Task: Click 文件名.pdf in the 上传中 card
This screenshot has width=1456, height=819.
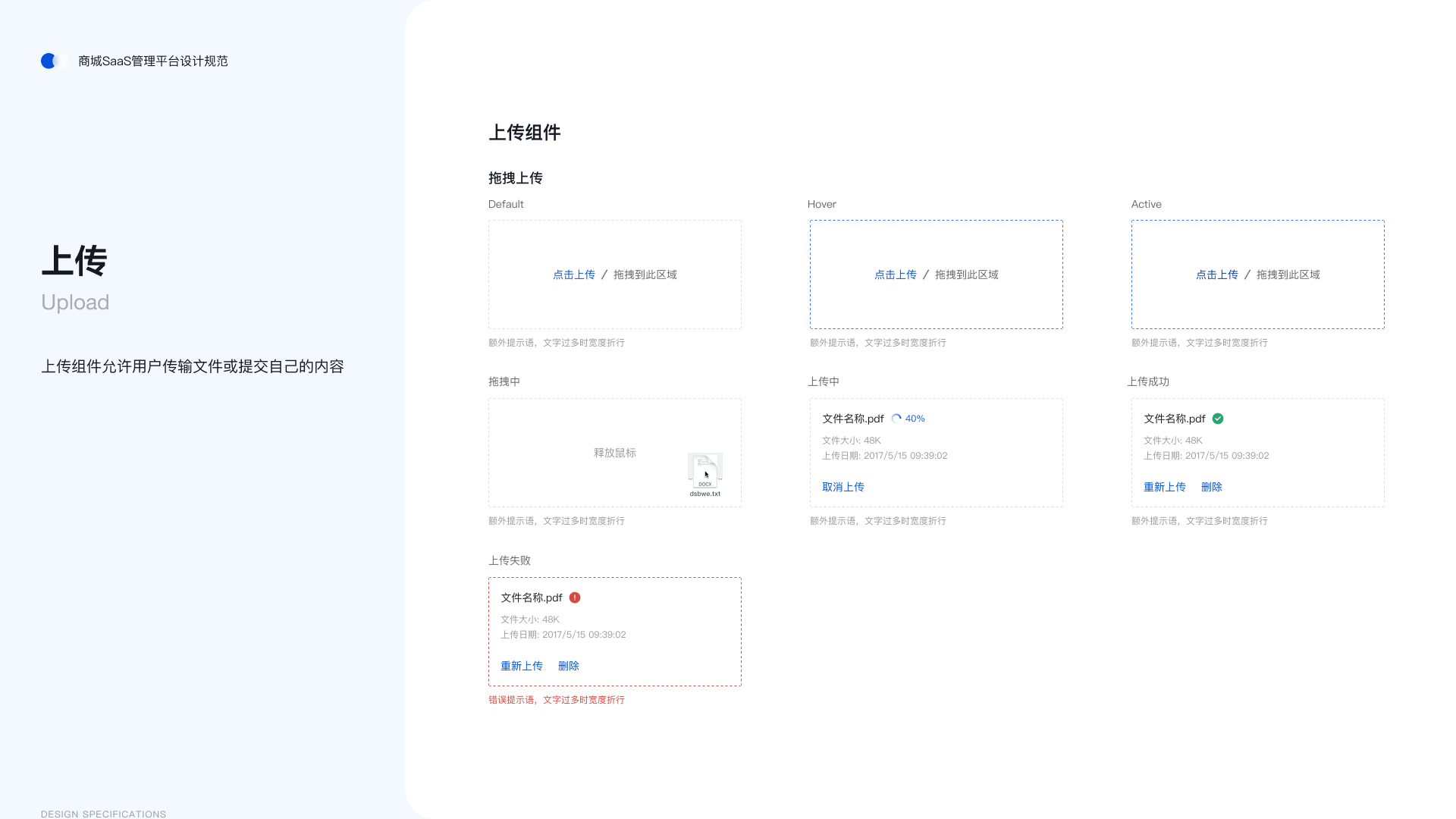Action: (x=852, y=418)
